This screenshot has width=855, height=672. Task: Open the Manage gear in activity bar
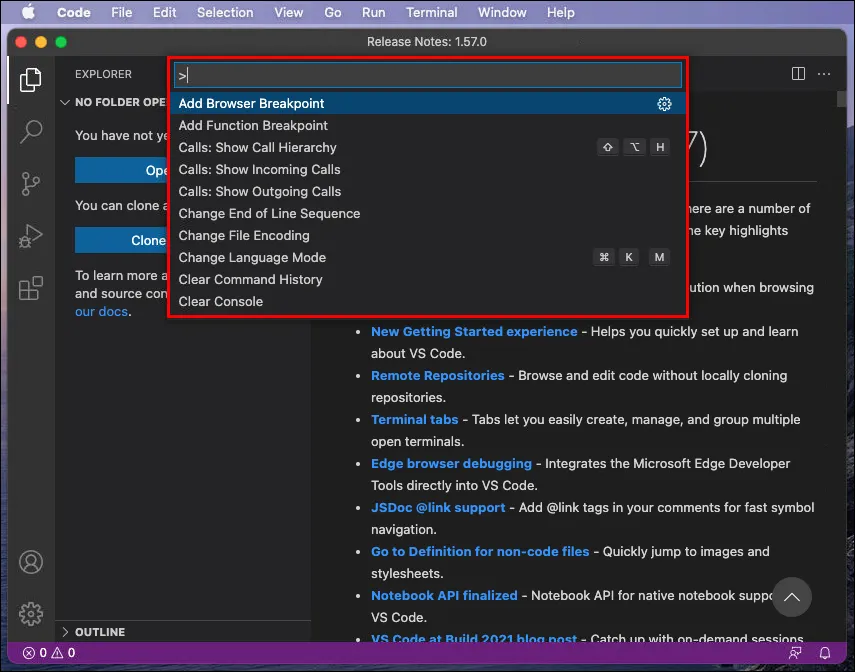point(31,614)
